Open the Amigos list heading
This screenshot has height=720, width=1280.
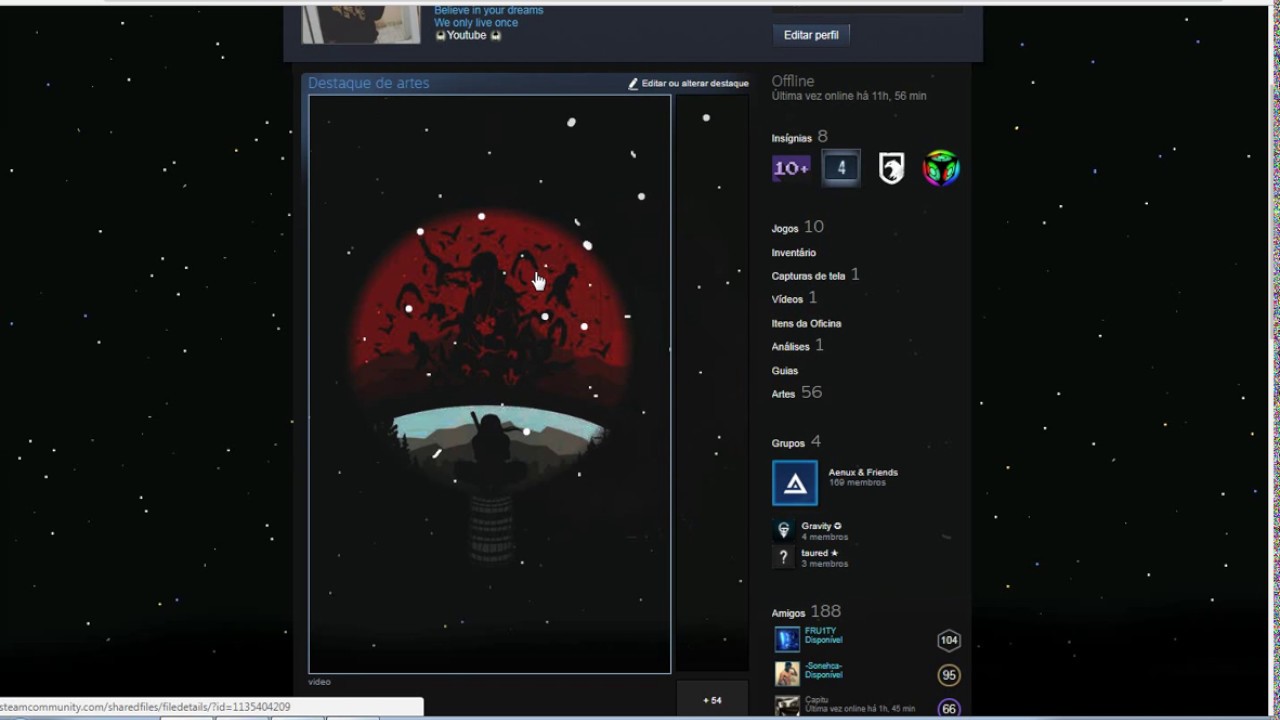pos(788,613)
